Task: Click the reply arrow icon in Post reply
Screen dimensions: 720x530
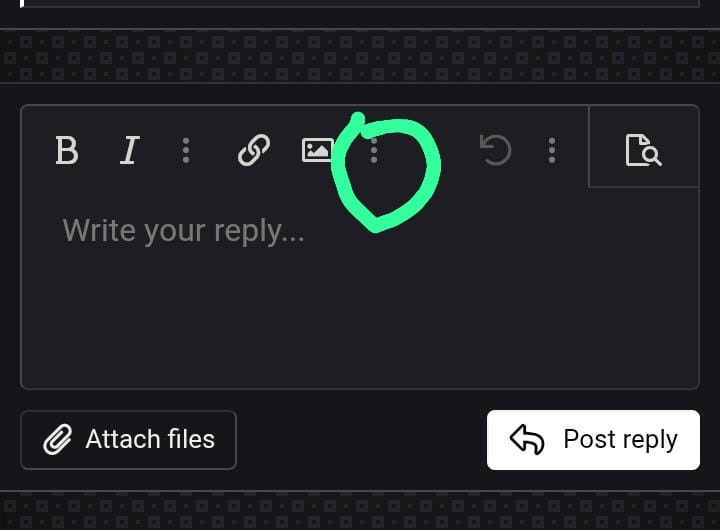Action: coord(527,440)
